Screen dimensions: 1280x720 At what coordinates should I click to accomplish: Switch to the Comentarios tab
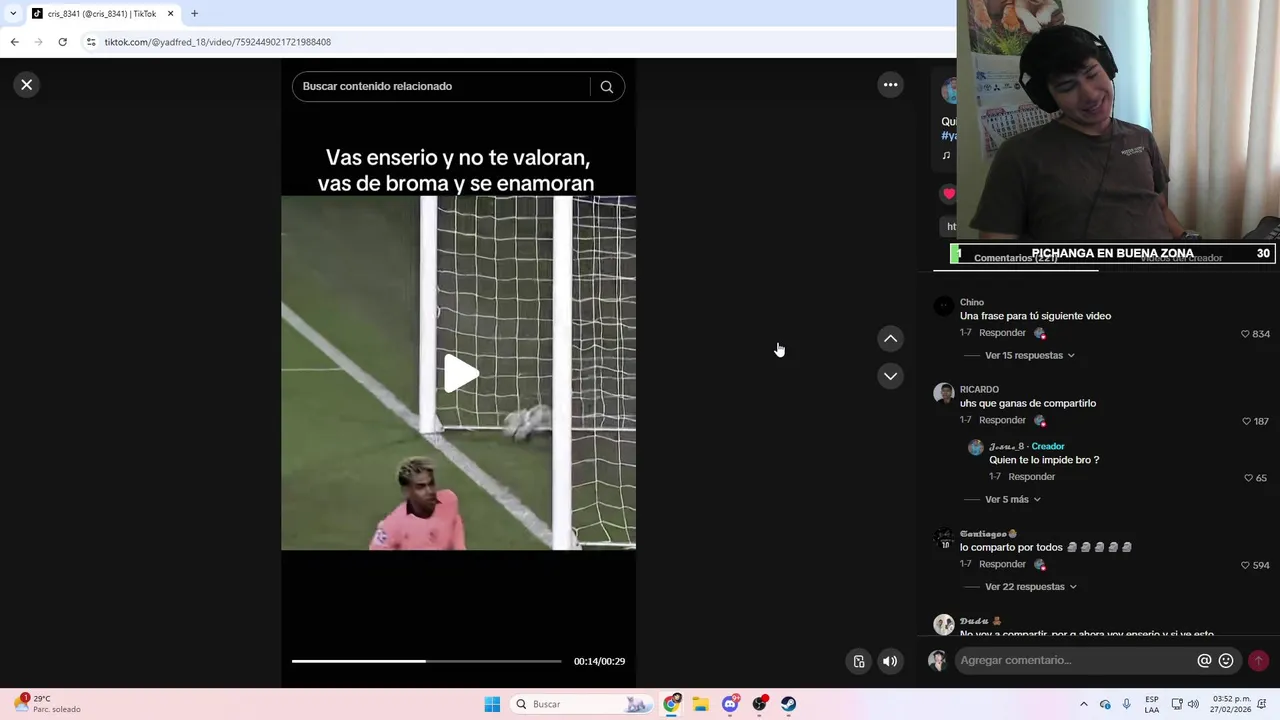[x=1015, y=258]
